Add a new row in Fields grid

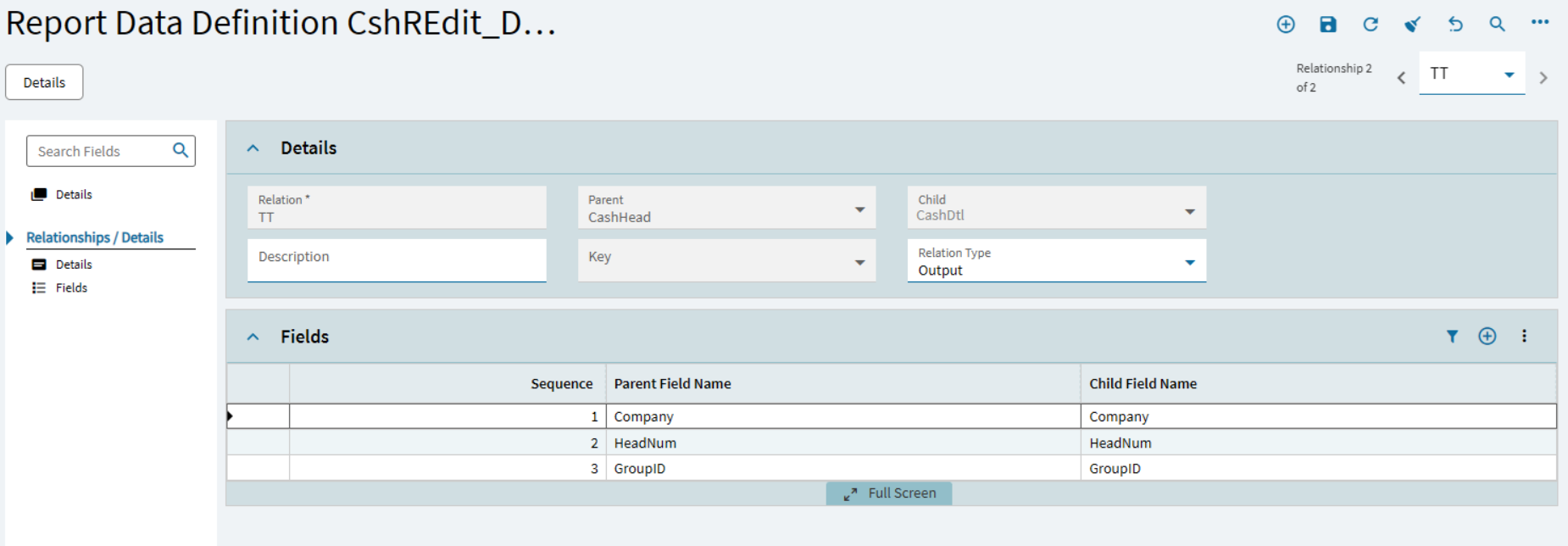pos(1487,337)
